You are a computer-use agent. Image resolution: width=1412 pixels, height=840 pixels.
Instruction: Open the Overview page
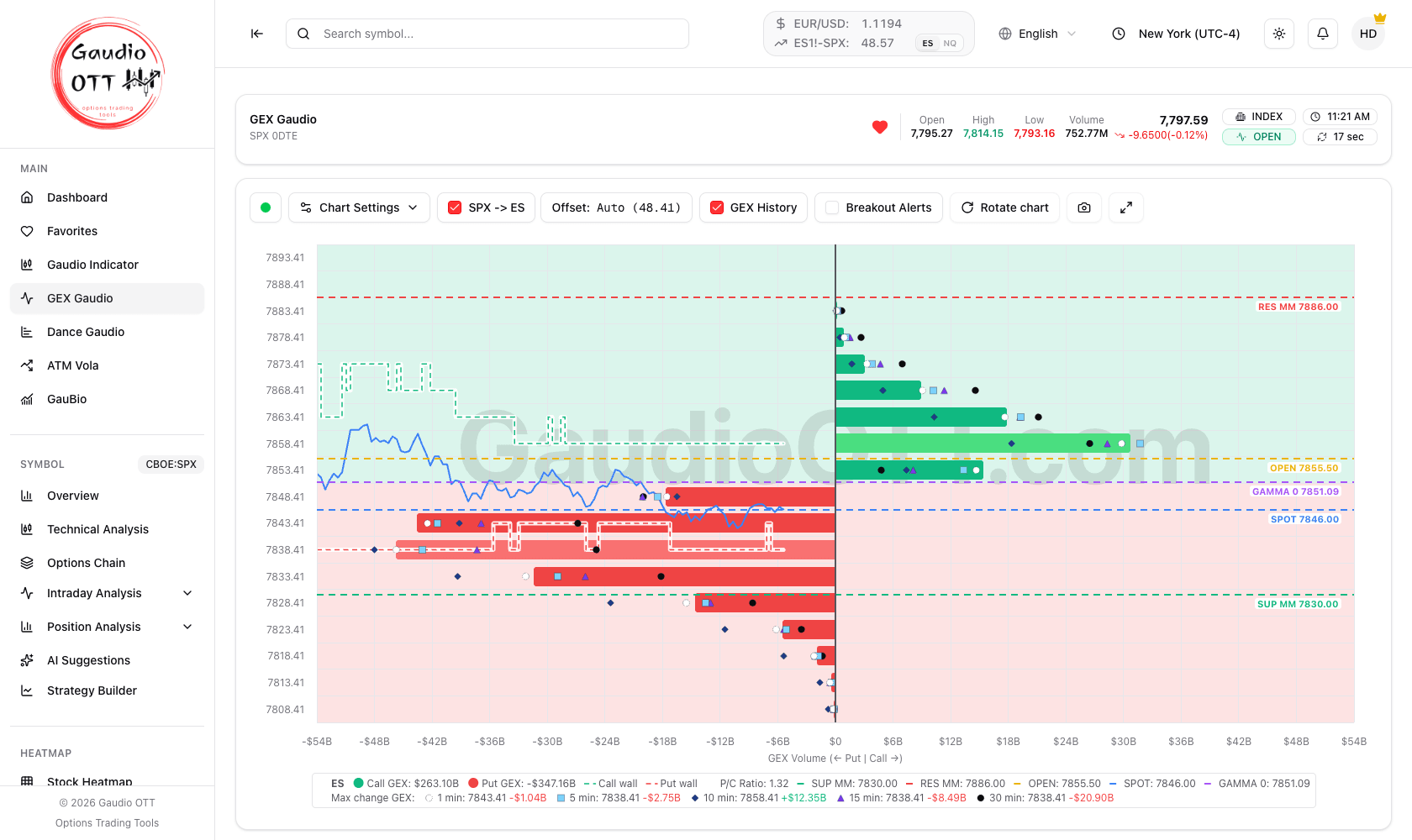point(107,496)
